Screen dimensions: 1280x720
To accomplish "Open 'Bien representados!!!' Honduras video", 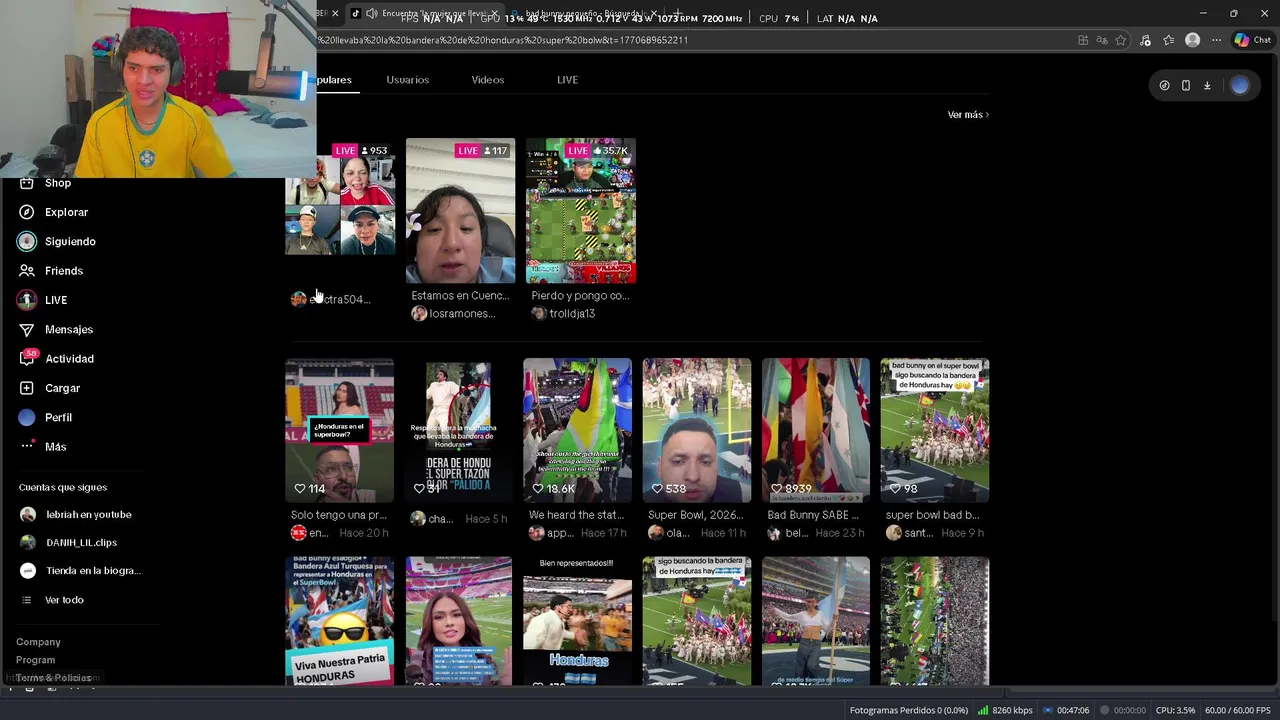I will [x=577, y=621].
